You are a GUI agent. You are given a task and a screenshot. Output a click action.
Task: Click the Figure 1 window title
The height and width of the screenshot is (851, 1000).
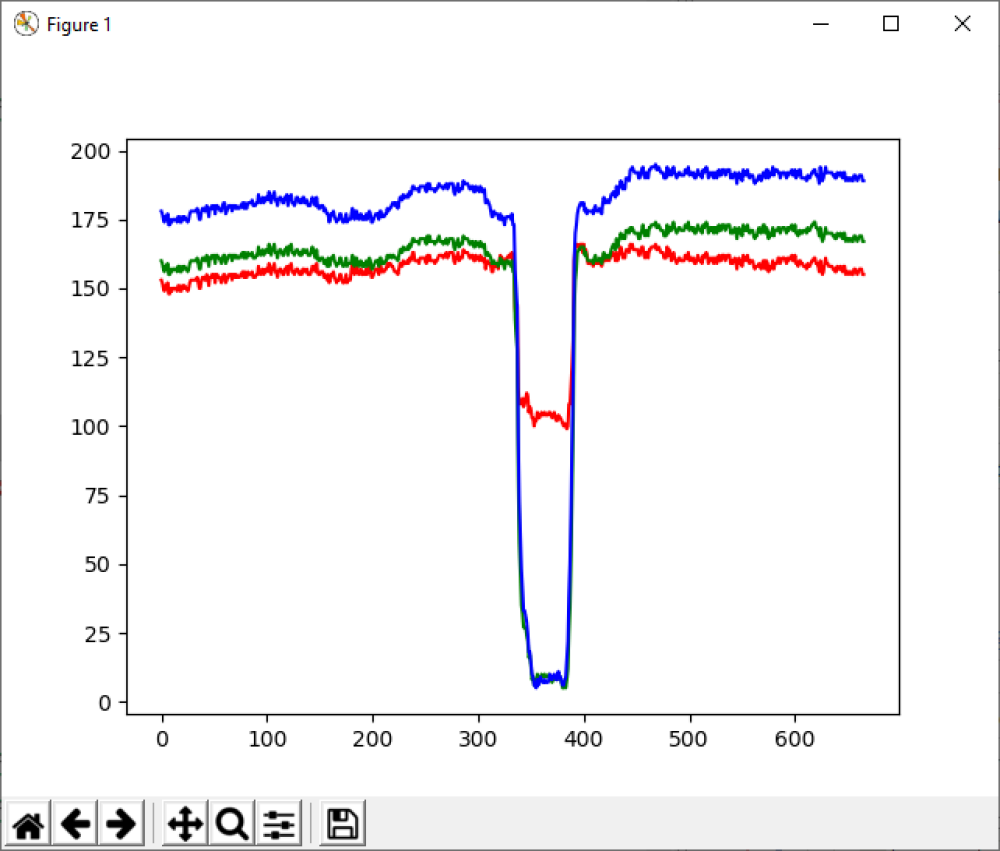coord(79,24)
